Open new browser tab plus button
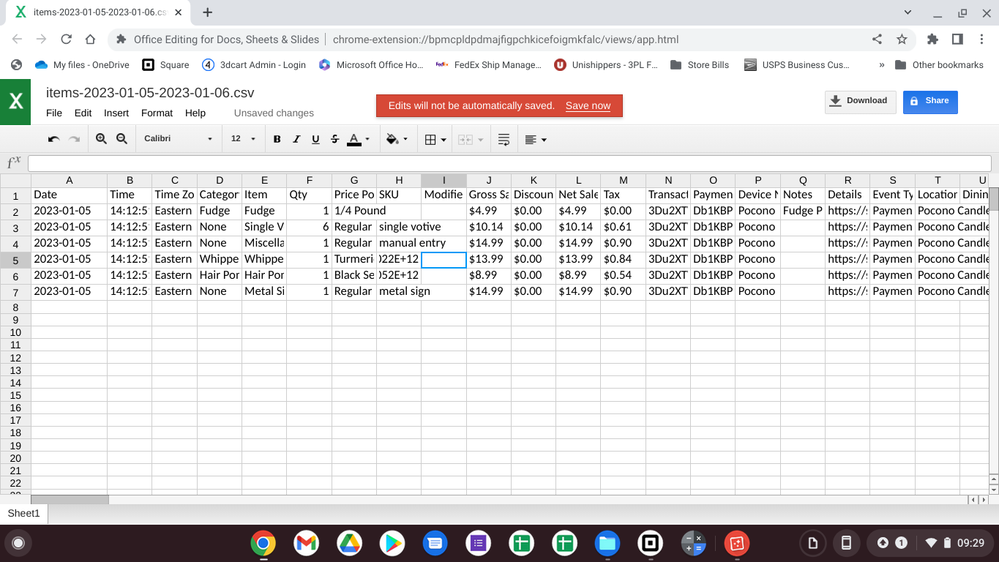This screenshot has height=562, width=999. coord(208,12)
